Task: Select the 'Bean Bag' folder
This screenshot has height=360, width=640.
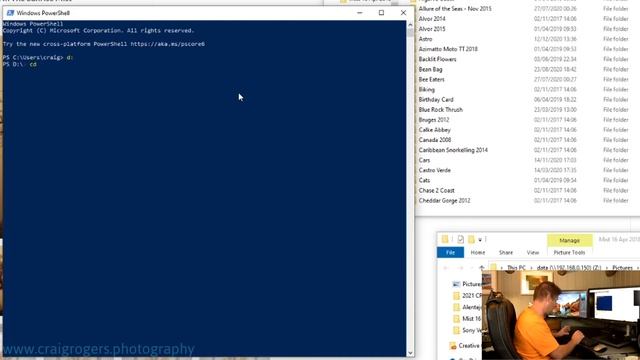Action: pyautogui.click(x=430, y=69)
